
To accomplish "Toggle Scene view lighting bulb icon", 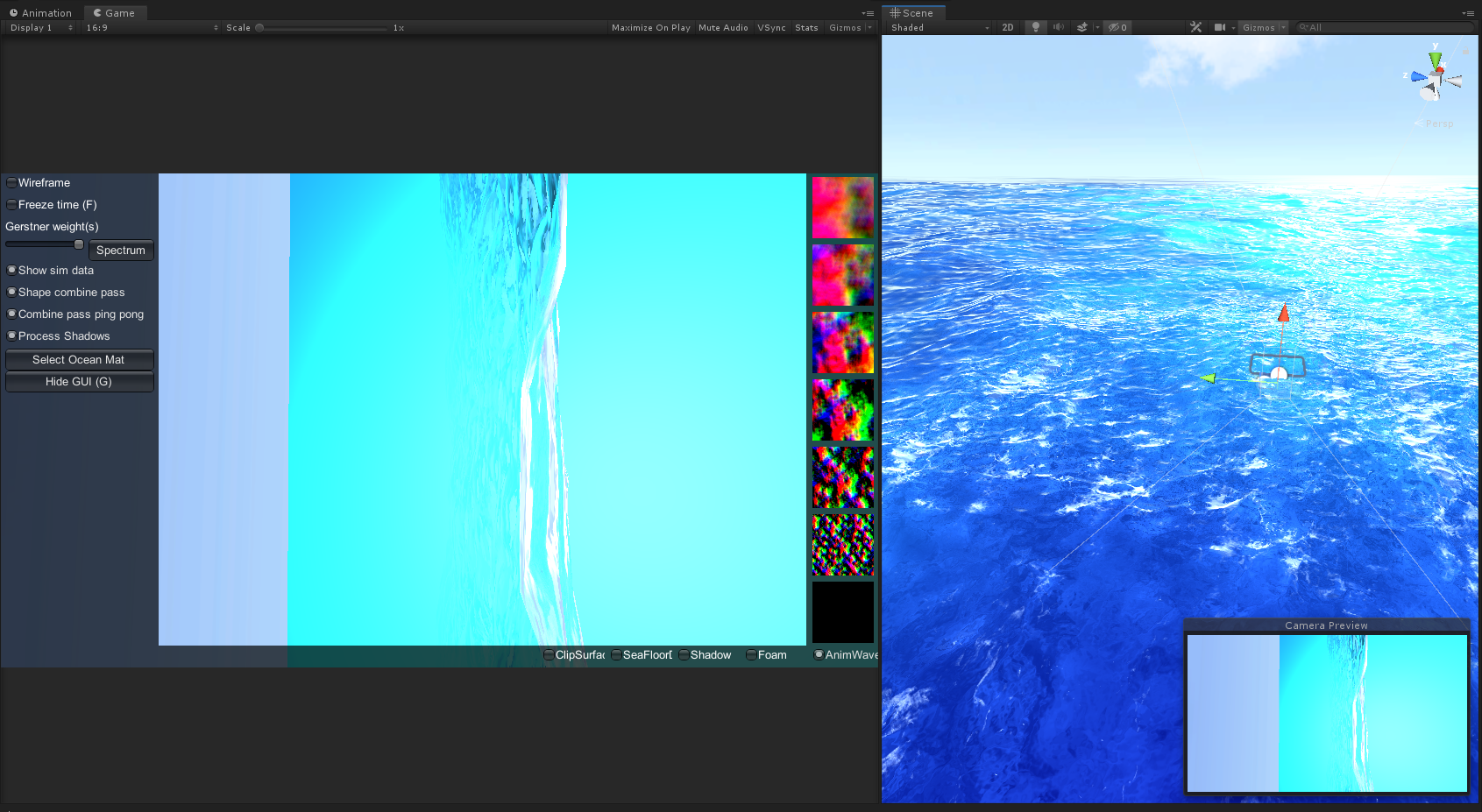I will click(x=1036, y=27).
